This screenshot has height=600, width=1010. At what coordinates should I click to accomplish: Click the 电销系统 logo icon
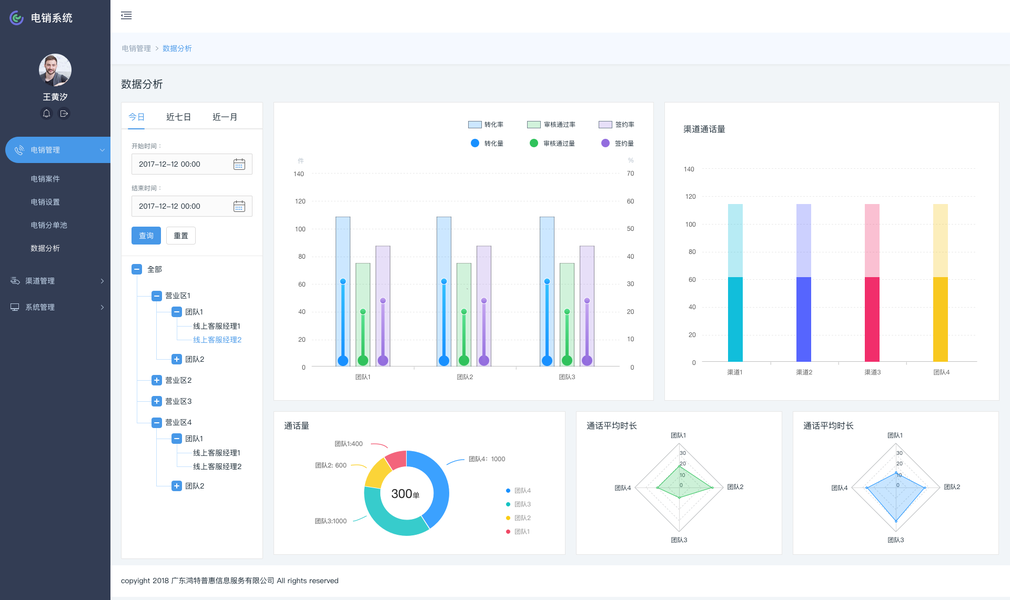click(17, 18)
